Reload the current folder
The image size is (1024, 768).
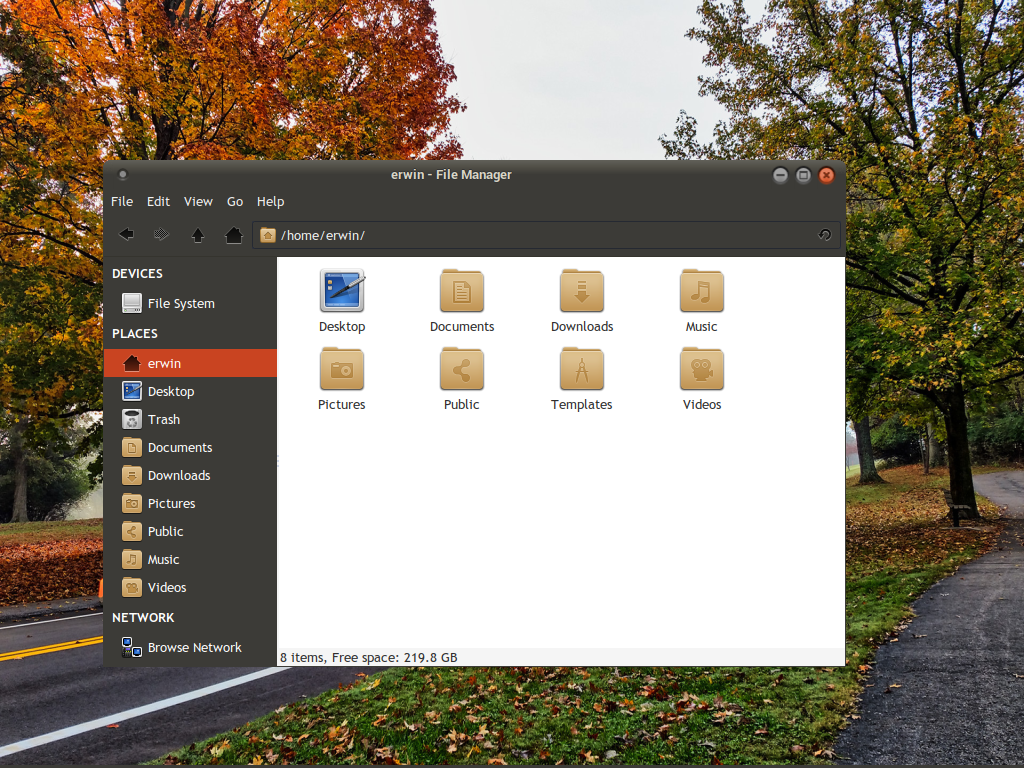point(825,235)
